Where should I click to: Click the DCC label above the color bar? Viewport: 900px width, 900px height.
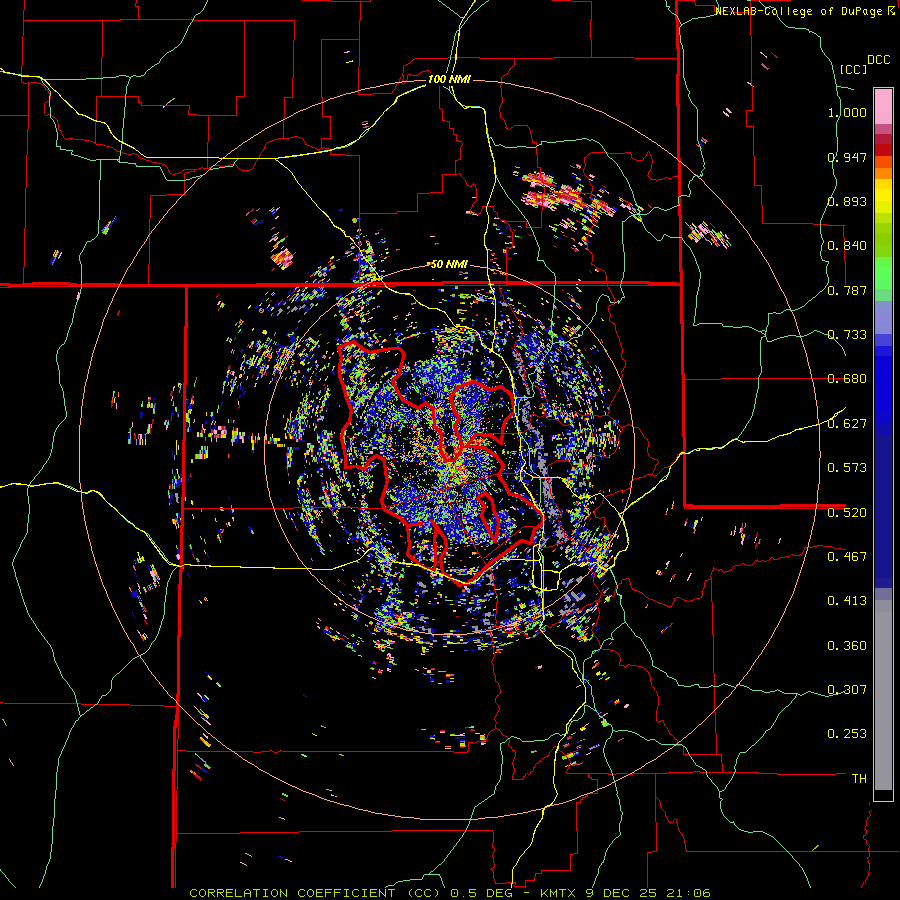[x=879, y=60]
